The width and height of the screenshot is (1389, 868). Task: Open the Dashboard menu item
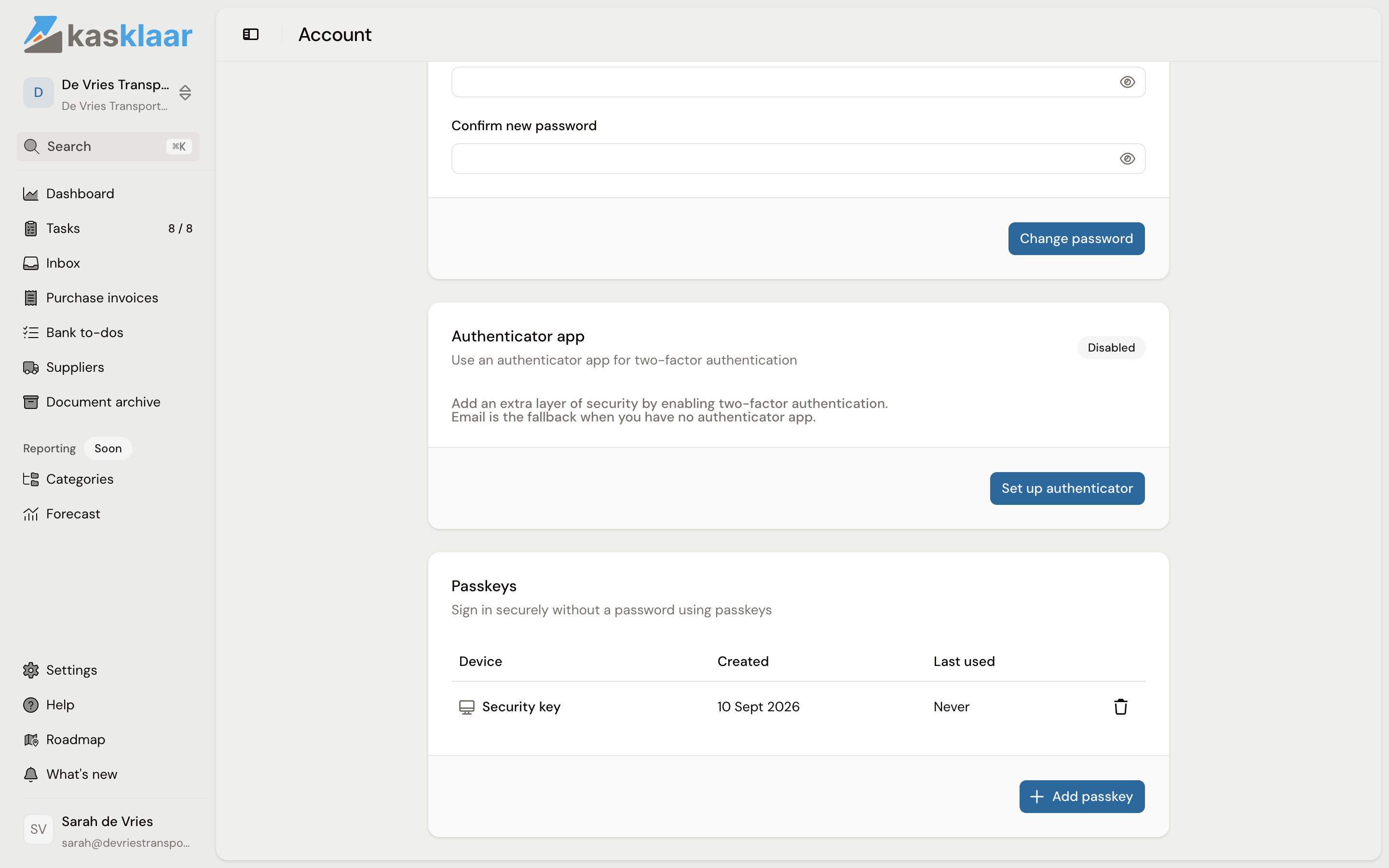[108, 194]
